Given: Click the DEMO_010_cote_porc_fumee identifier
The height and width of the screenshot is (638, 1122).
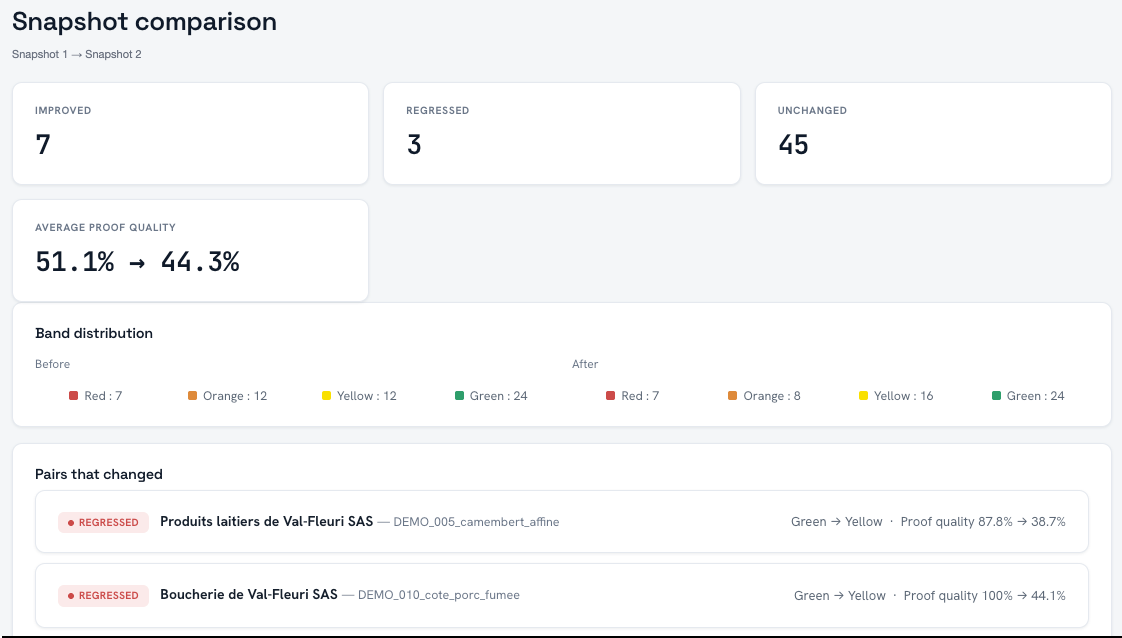Looking at the screenshot, I should click(439, 595).
